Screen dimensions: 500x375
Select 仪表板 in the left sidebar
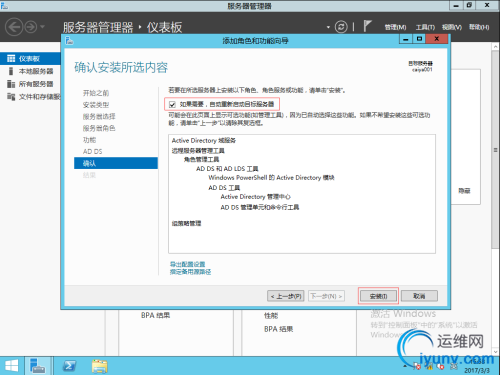(x=30, y=59)
